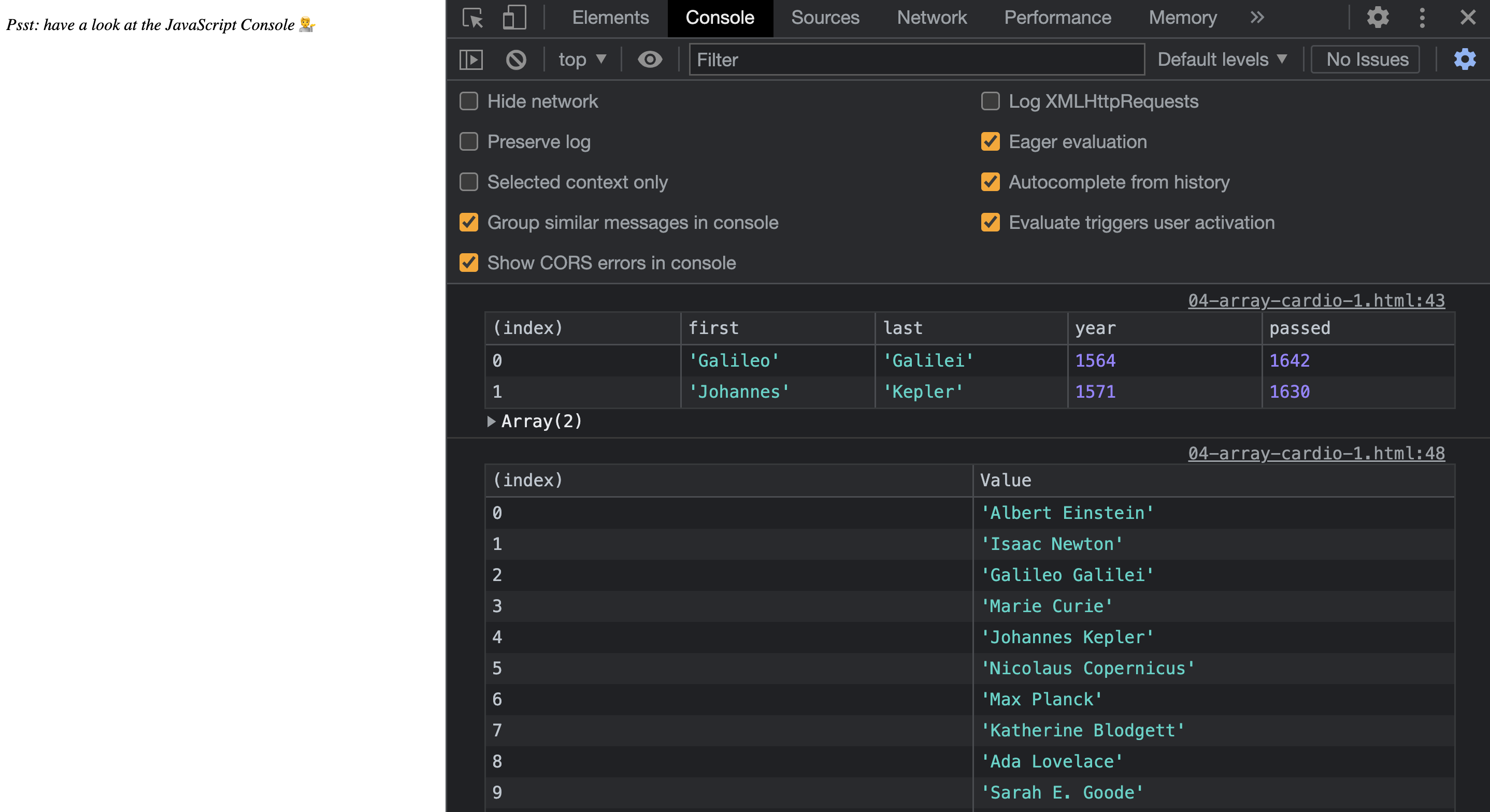
Task: Expand the Array(2) disclosure triangle
Action: click(491, 421)
